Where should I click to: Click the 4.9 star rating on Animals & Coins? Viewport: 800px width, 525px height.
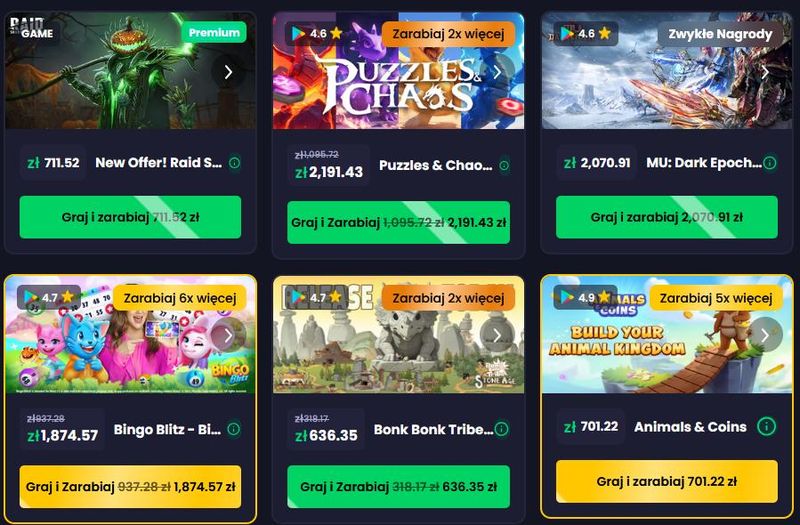585,297
